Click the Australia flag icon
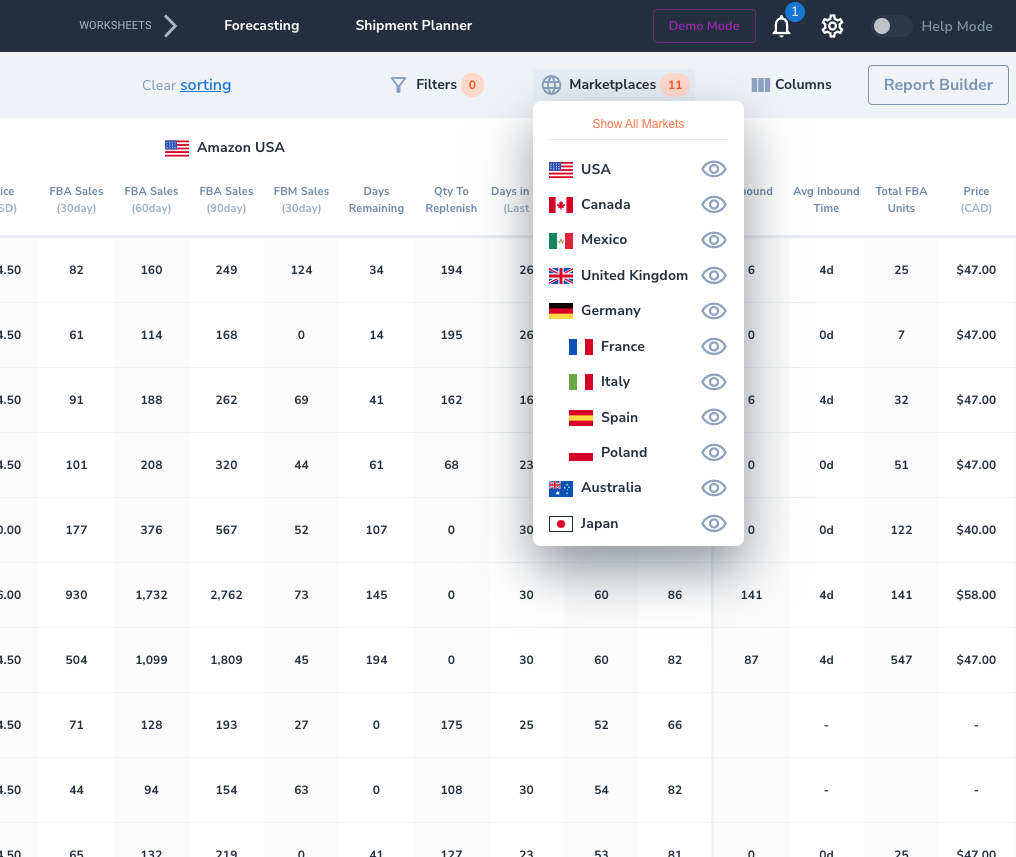 (x=561, y=488)
